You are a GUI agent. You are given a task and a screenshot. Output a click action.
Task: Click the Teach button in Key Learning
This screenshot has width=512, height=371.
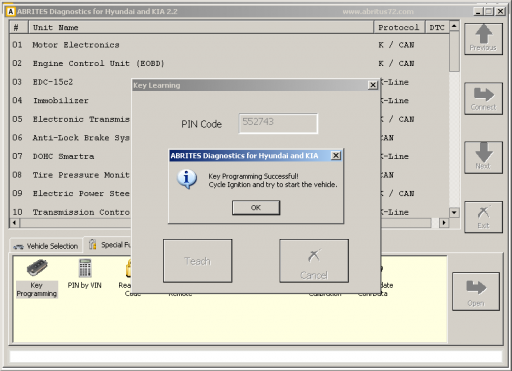197,261
